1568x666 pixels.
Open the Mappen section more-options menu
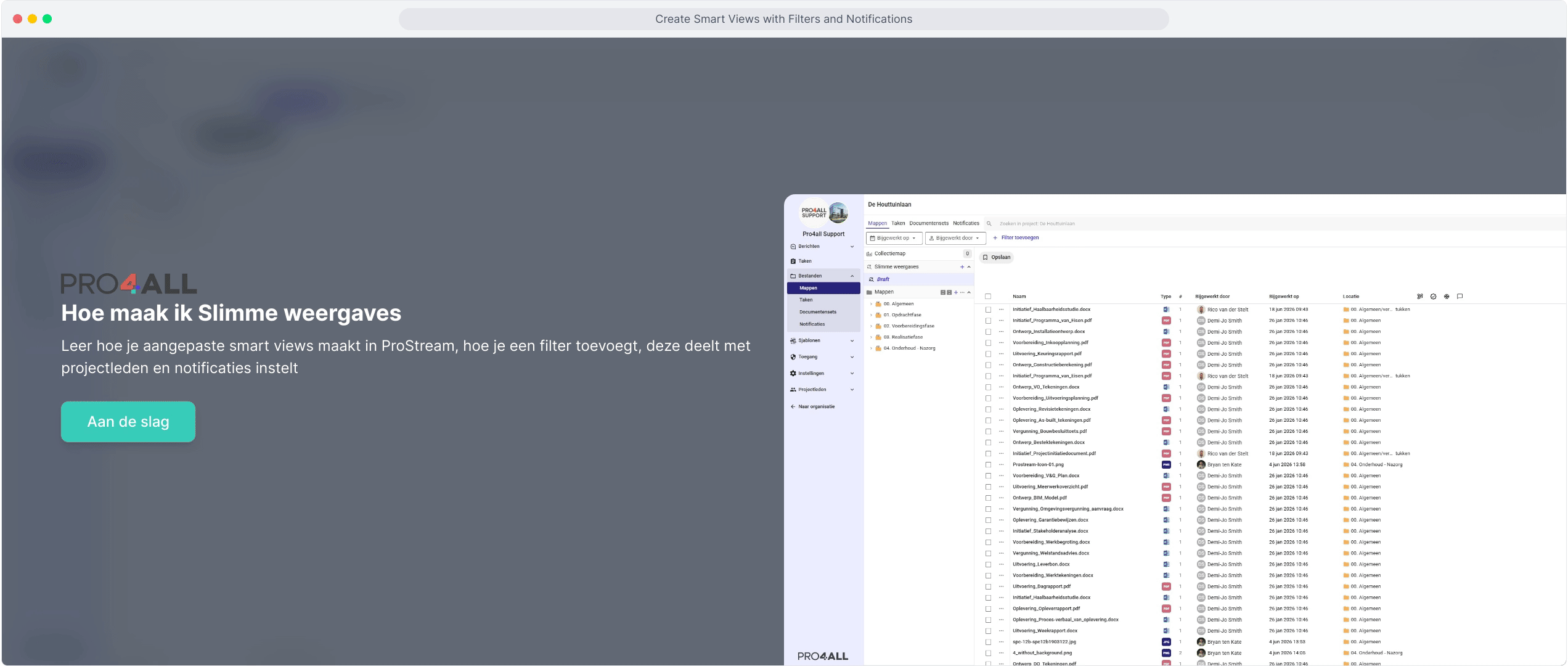tap(962, 293)
